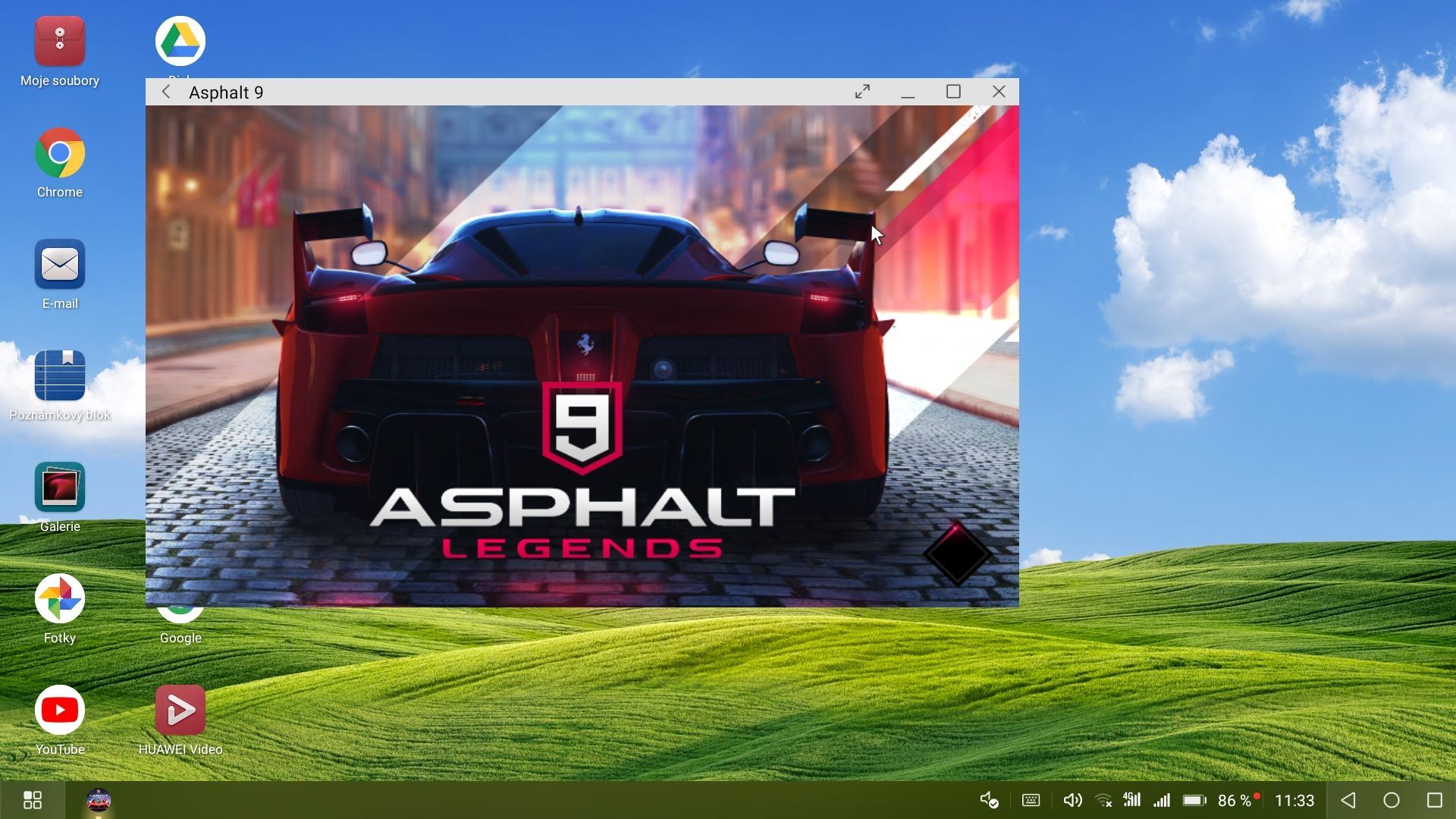
Task: Go back in Asphalt 9 window
Action: pyautogui.click(x=166, y=92)
